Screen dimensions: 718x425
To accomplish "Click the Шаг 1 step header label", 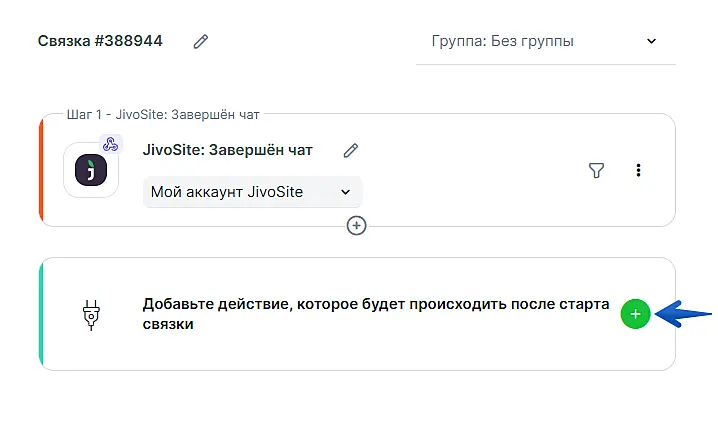I will tap(168, 114).
